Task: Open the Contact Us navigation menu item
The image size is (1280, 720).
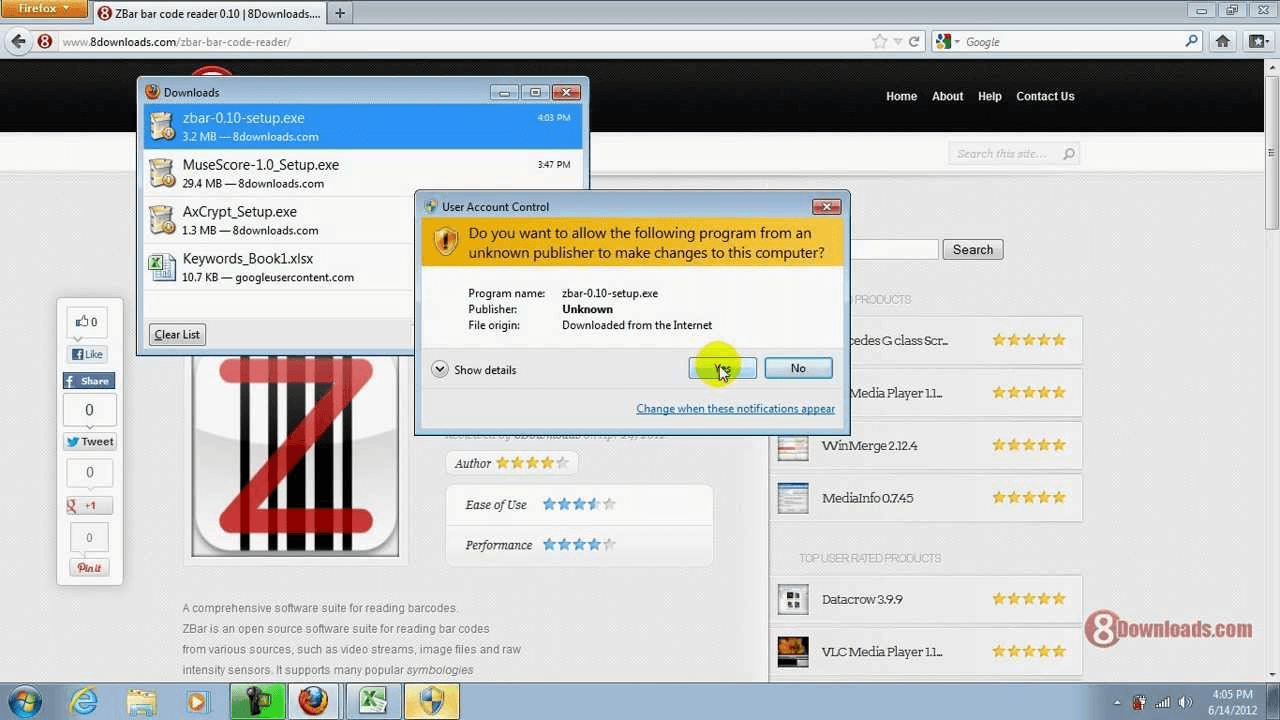Action: (1045, 96)
